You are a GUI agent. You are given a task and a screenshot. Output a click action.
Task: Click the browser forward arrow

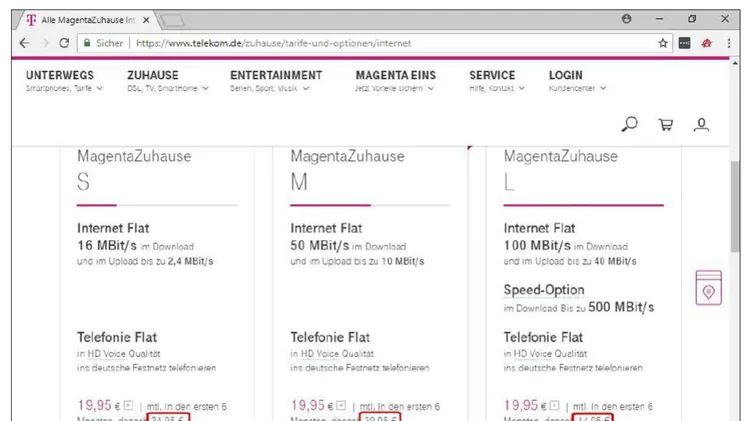tap(44, 43)
